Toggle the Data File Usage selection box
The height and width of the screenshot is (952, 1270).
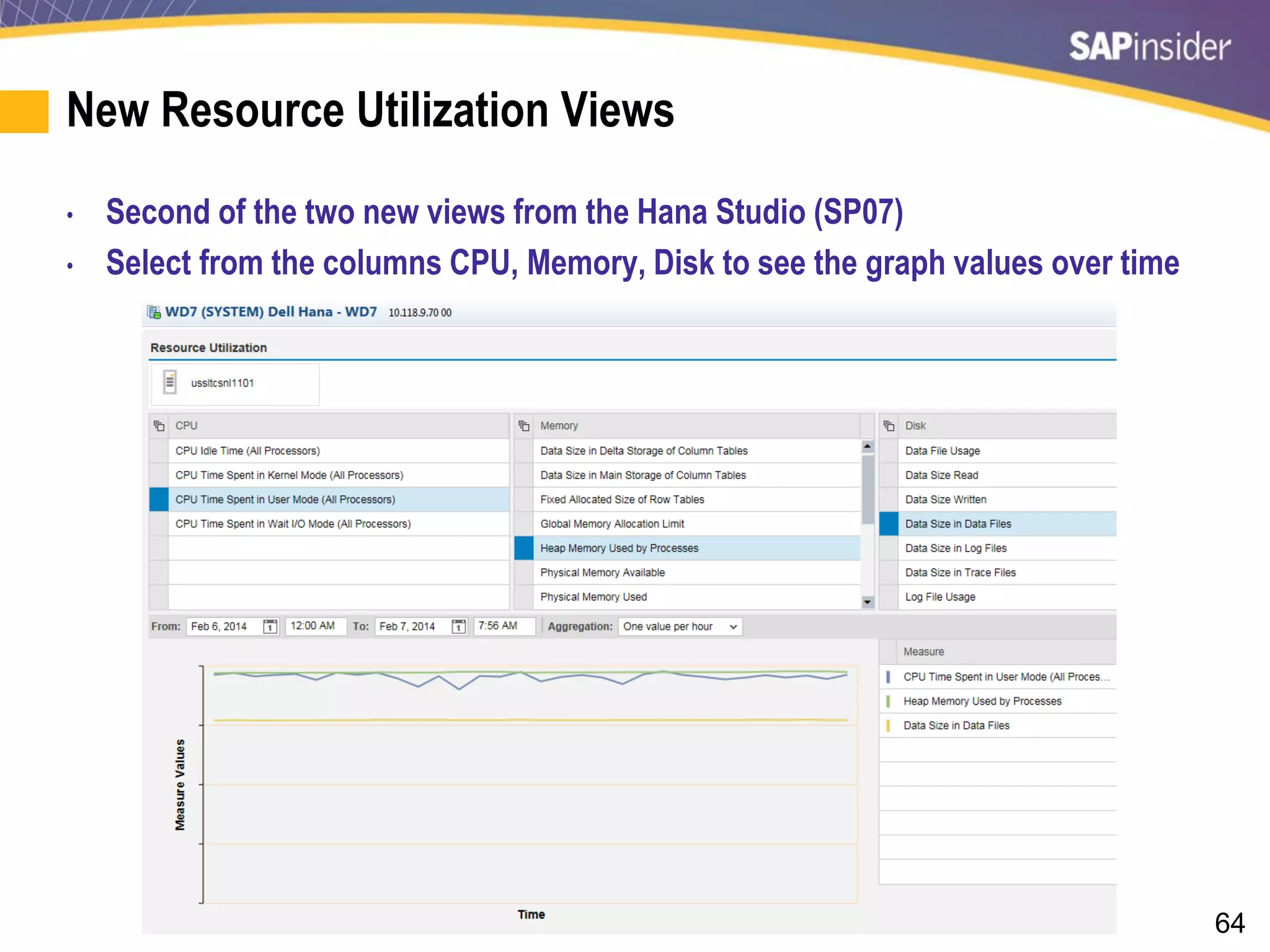(x=889, y=451)
